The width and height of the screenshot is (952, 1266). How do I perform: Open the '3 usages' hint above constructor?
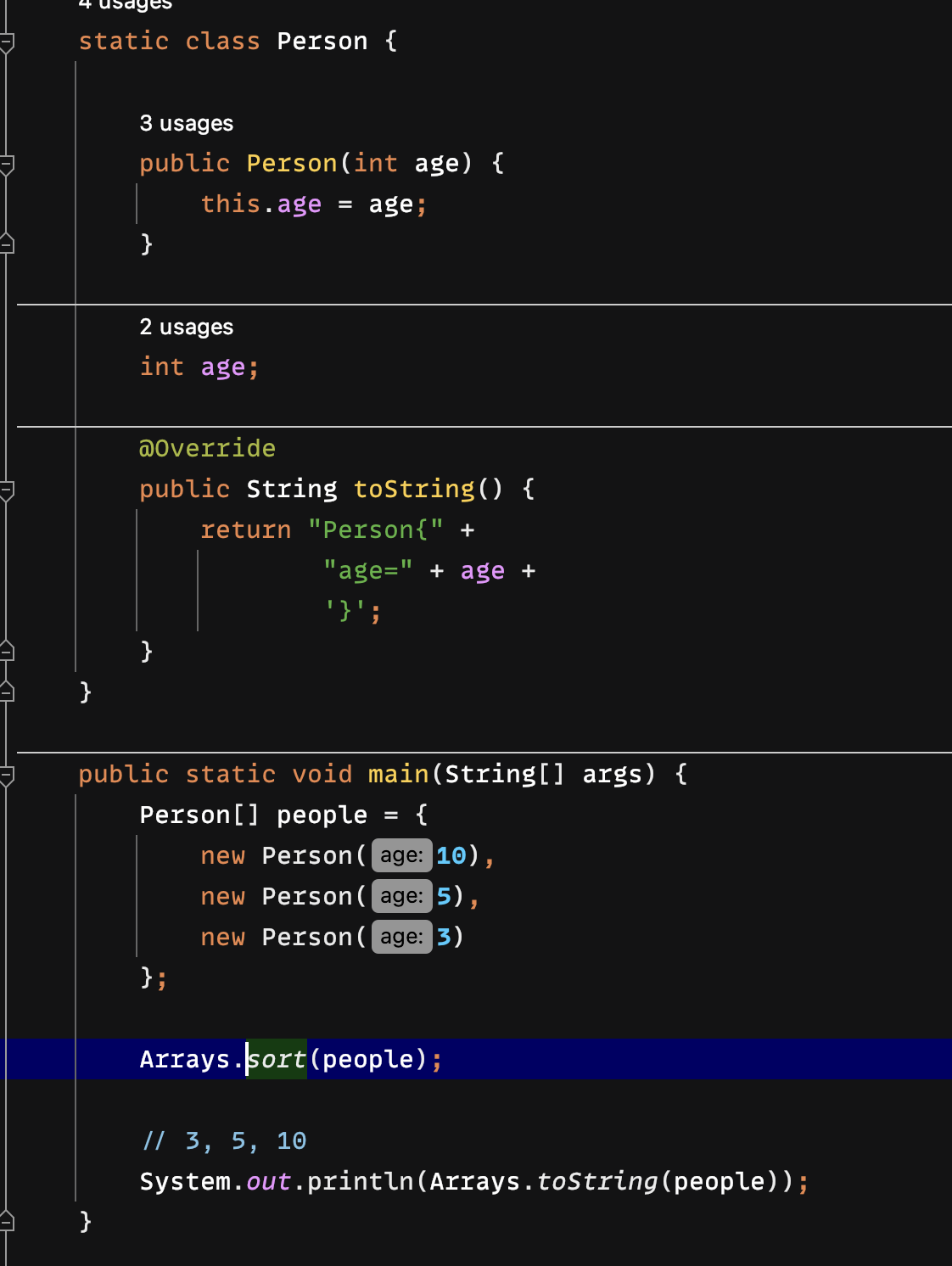187,123
